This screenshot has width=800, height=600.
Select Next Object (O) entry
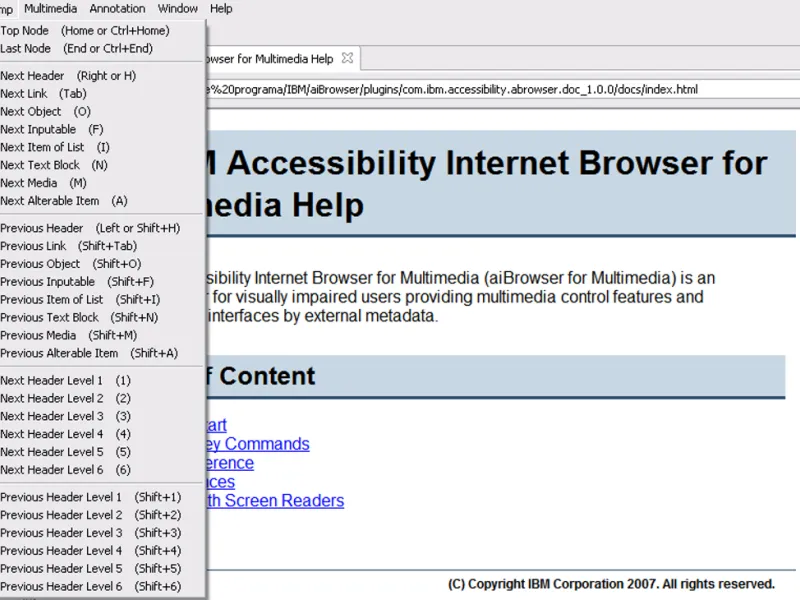coord(102,111)
